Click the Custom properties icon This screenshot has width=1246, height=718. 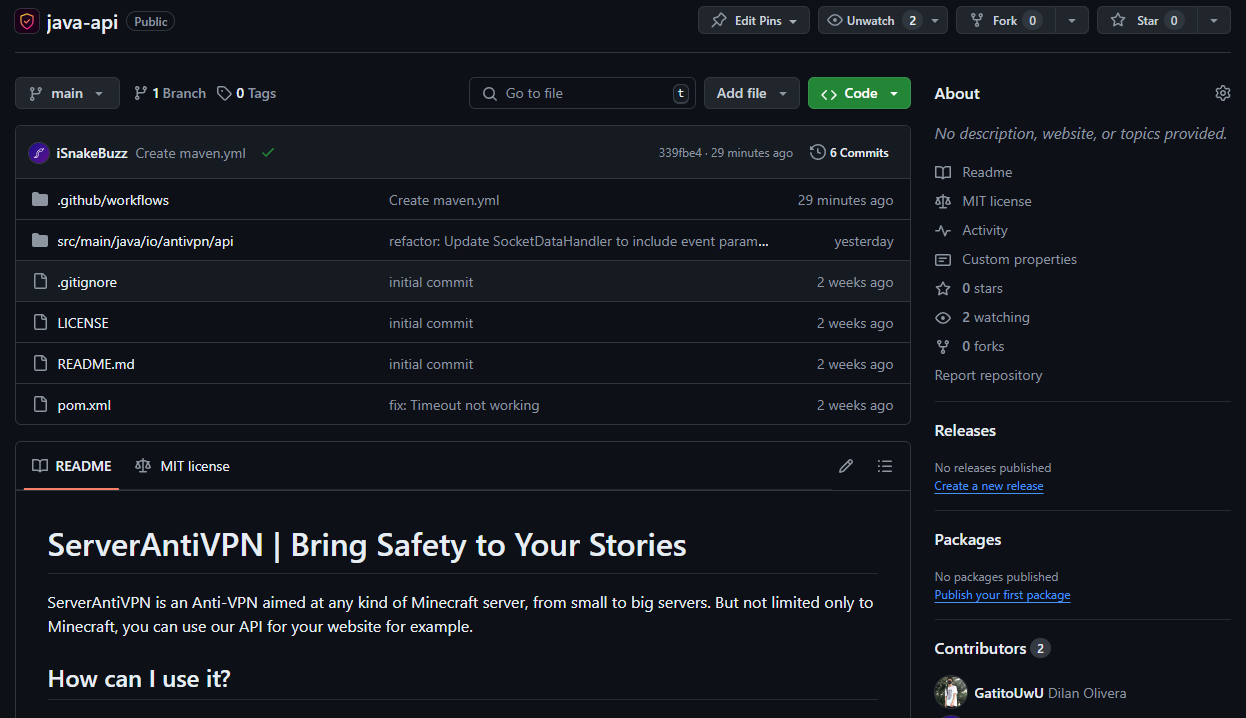pyautogui.click(x=942, y=259)
